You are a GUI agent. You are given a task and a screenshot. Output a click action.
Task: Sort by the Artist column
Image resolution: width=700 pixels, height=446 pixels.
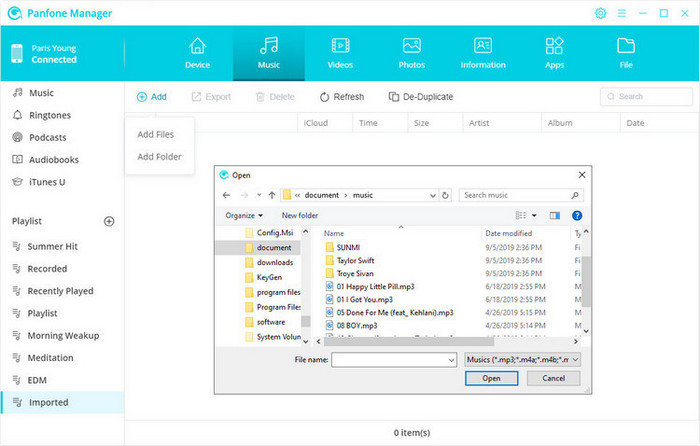pyautogui.click(x=479, y=123)
